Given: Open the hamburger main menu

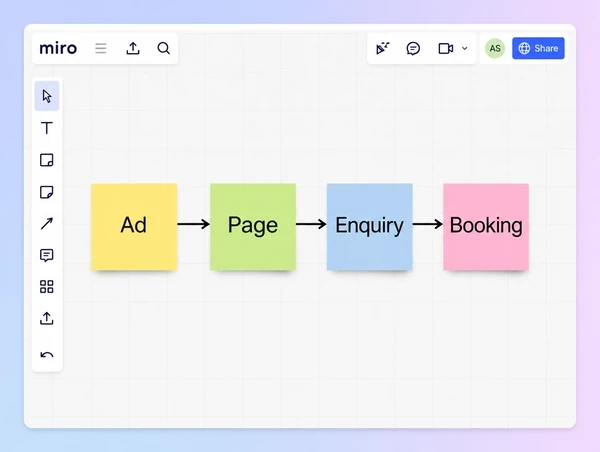Looking at the screenshot, I should [x=101, y=48].
